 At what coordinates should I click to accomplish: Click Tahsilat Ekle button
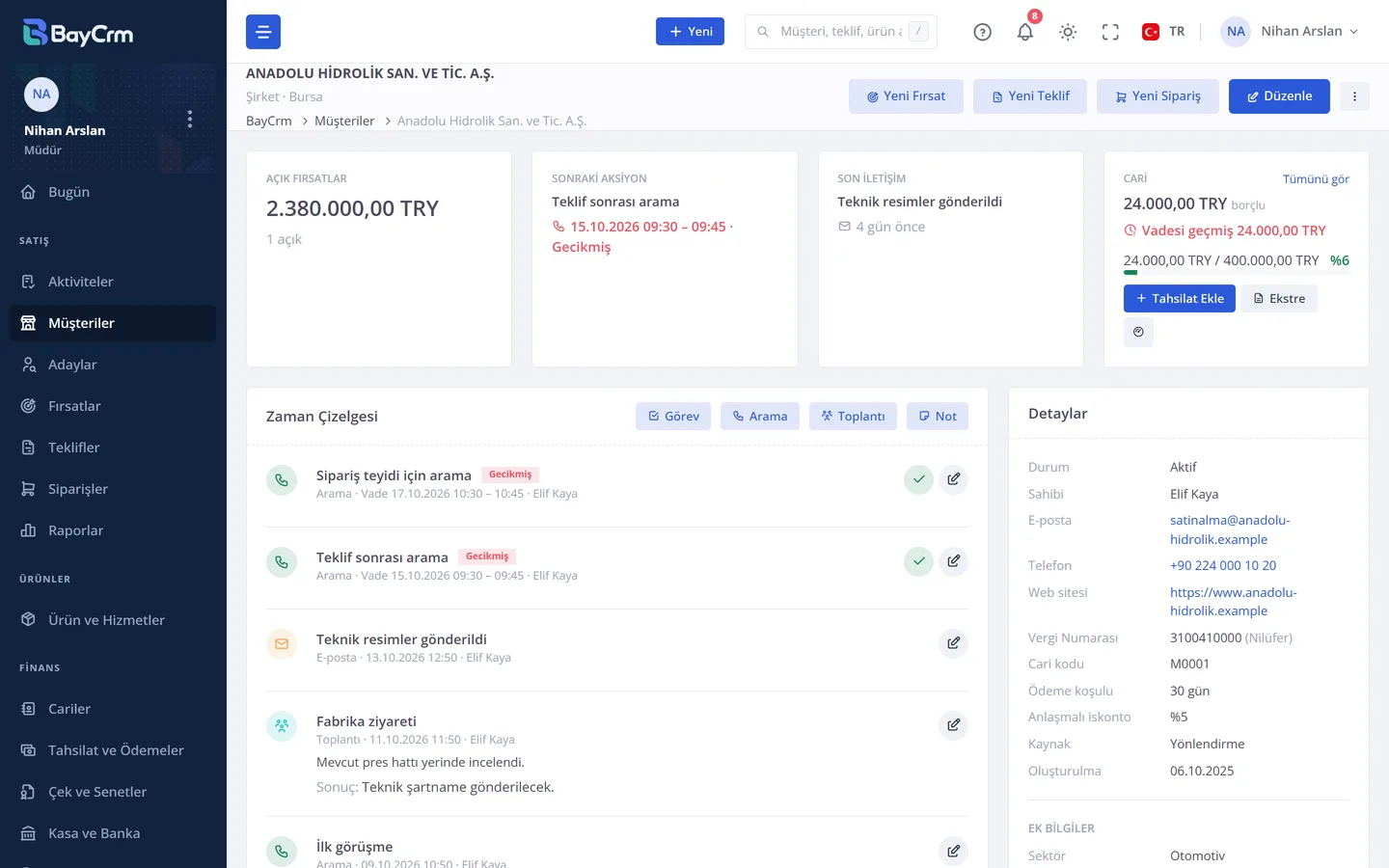pos(1180,299)
